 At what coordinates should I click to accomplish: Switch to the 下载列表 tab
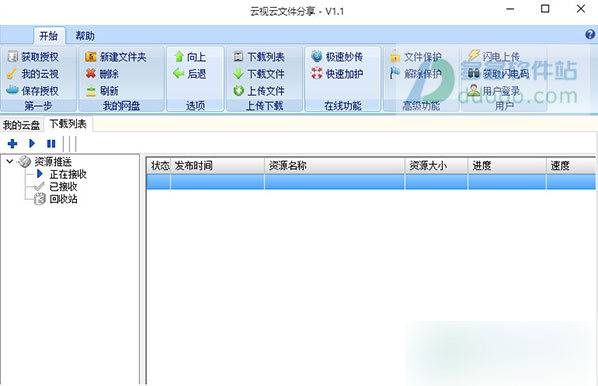tap(68, 124)
